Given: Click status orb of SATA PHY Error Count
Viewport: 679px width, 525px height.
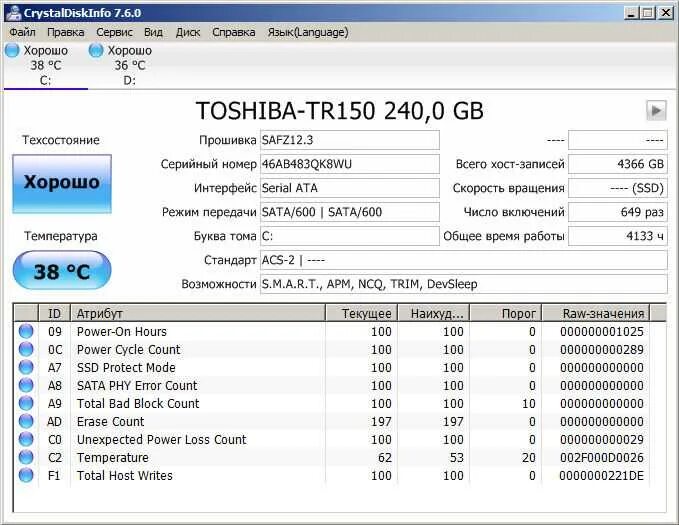Looking at the screenshot, I should click(26, 385).
